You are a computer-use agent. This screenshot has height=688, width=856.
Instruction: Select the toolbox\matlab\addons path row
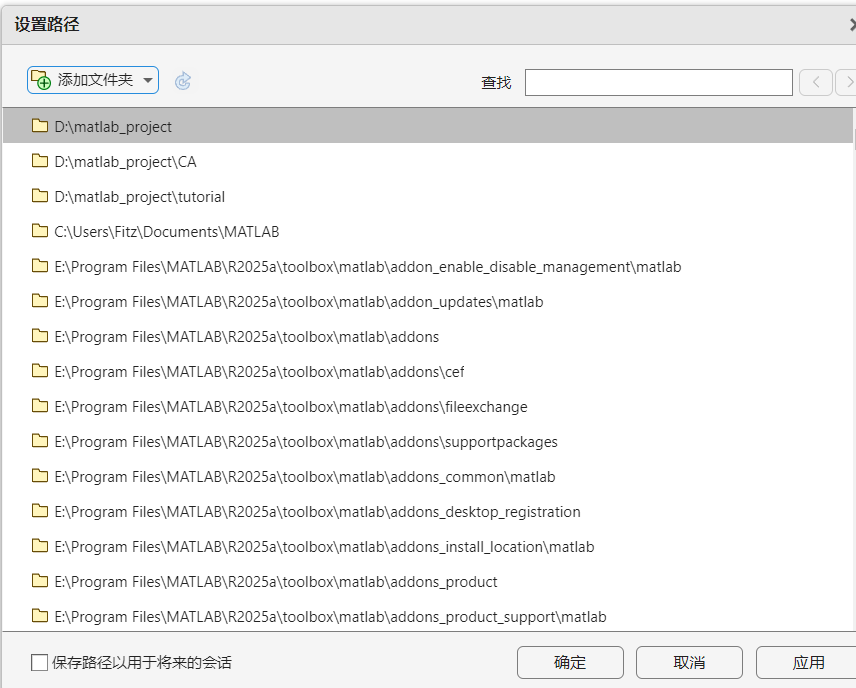[428, 336]
